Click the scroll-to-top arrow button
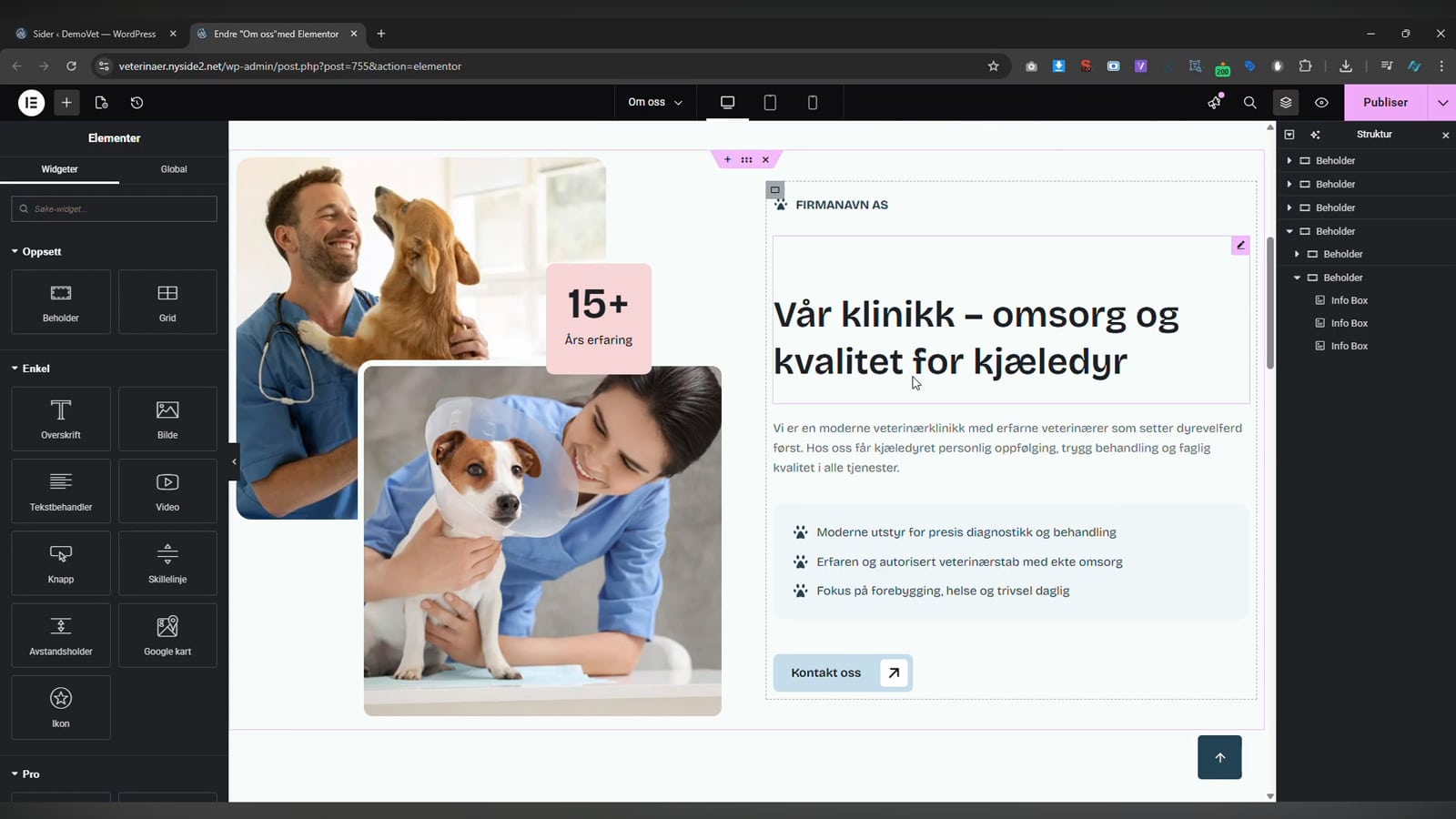Screen dimensions: 1456x819 pos(1219,757)
